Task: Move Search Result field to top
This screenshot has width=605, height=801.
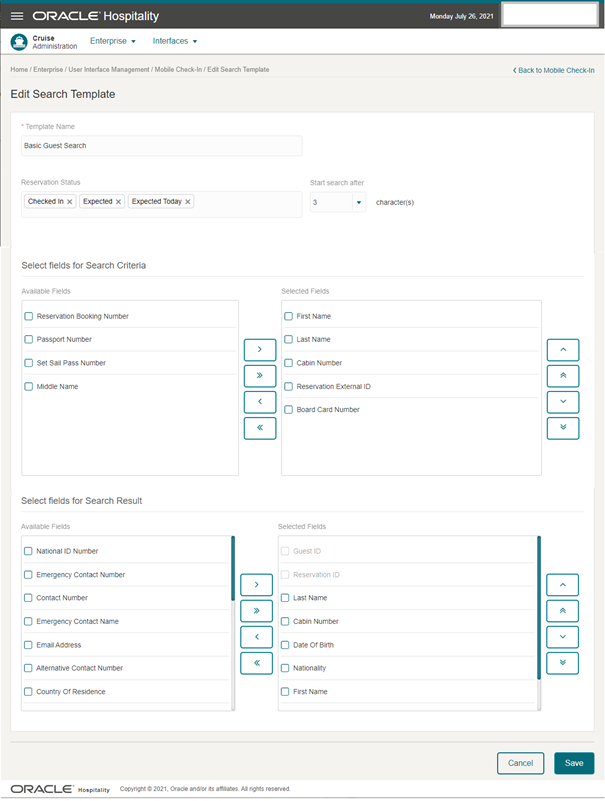Action: point(563,611)
